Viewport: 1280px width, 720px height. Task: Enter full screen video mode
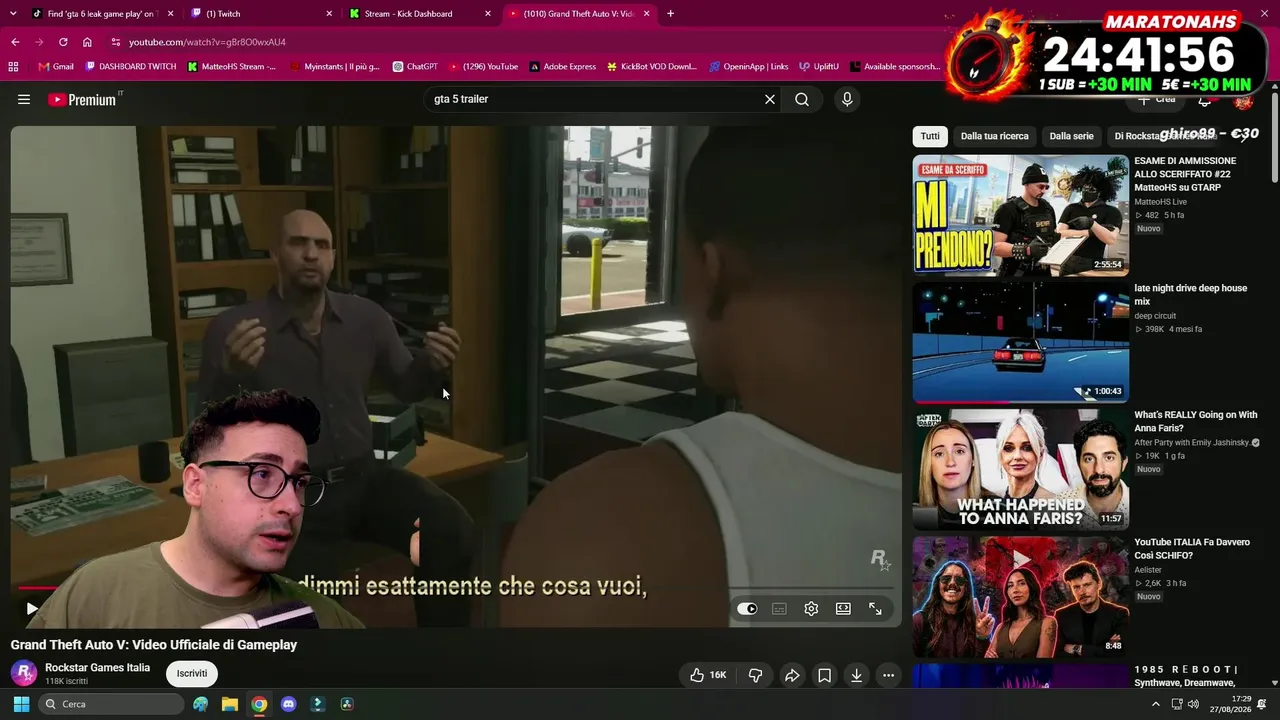point(875,608)
